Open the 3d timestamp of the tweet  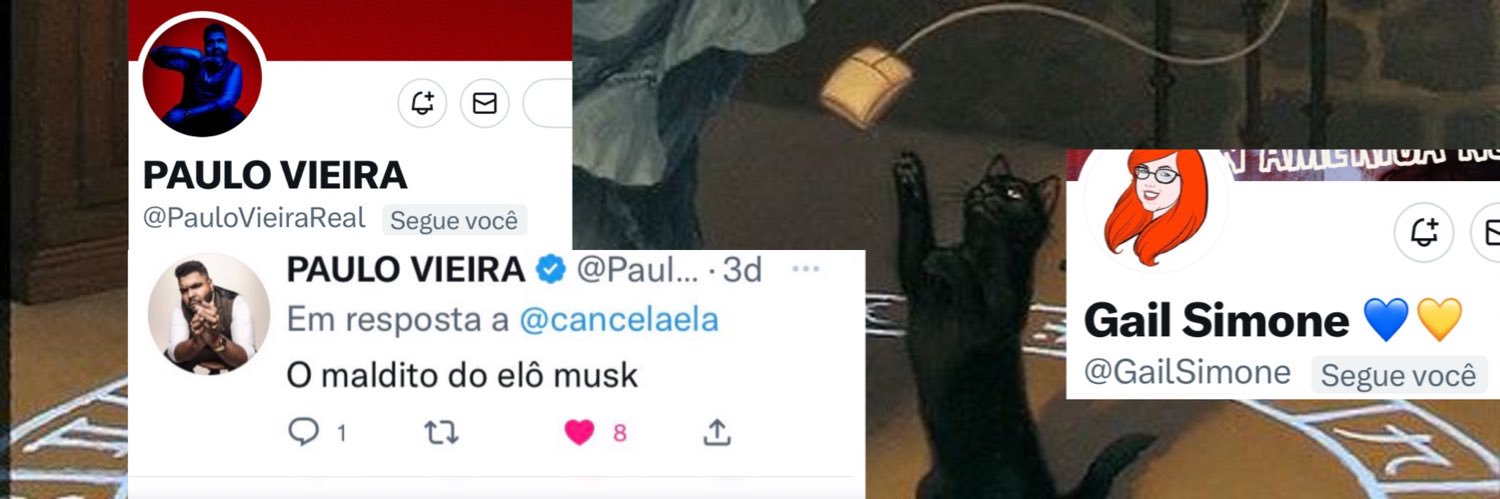point(741,269)
